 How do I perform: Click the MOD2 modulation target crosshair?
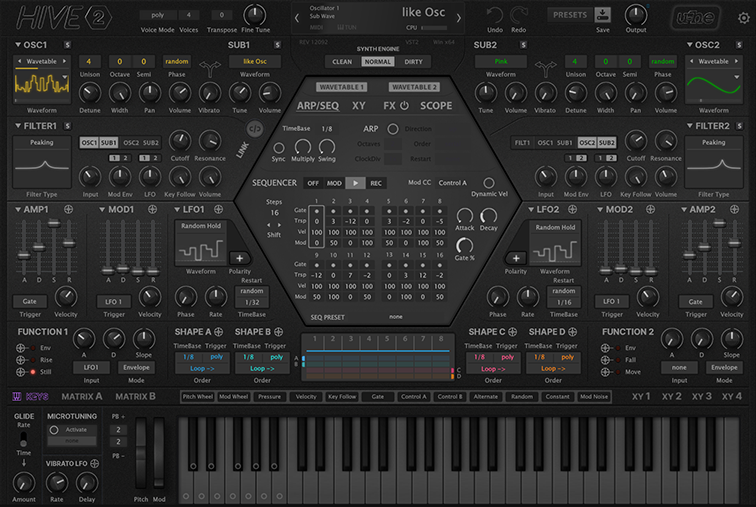pos(650,209)
